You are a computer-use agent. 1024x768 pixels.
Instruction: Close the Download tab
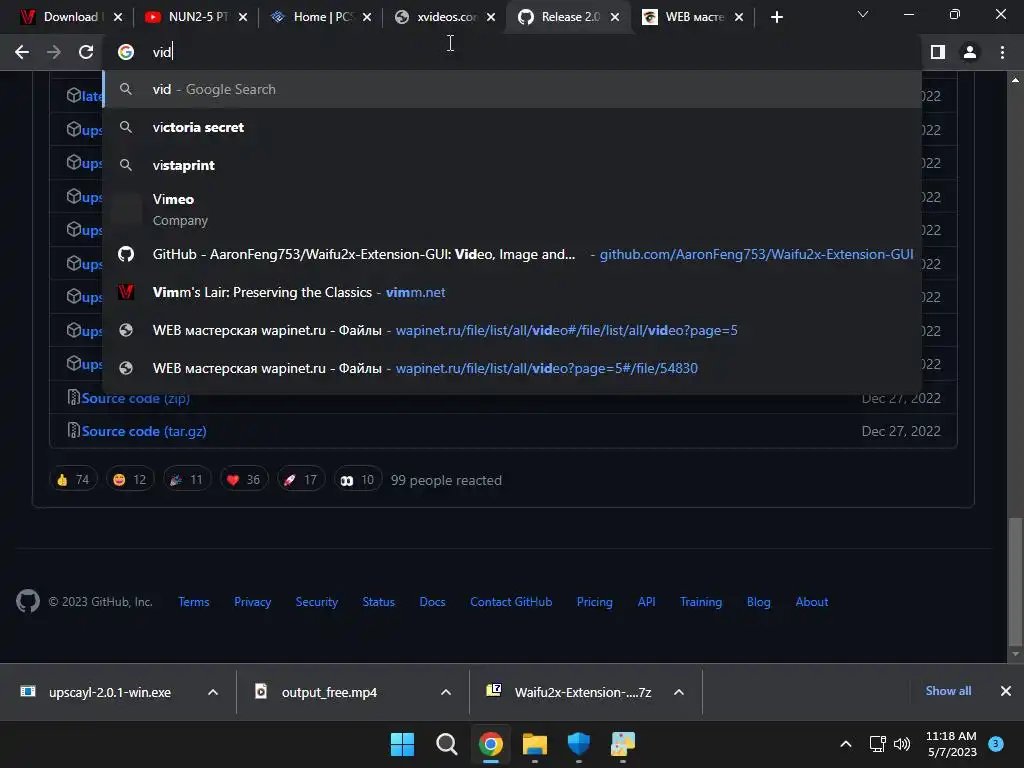click(x=118, y=17)
